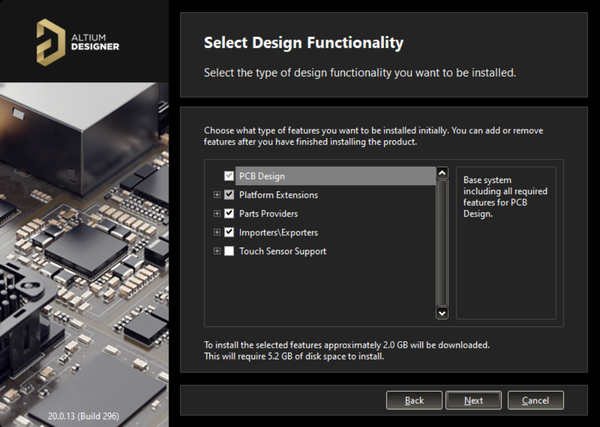Image resolution: width=600 pixels, height=427 pixels.
Task: Select the Touch Sensor Support label
Action: [x=283, y=251]
